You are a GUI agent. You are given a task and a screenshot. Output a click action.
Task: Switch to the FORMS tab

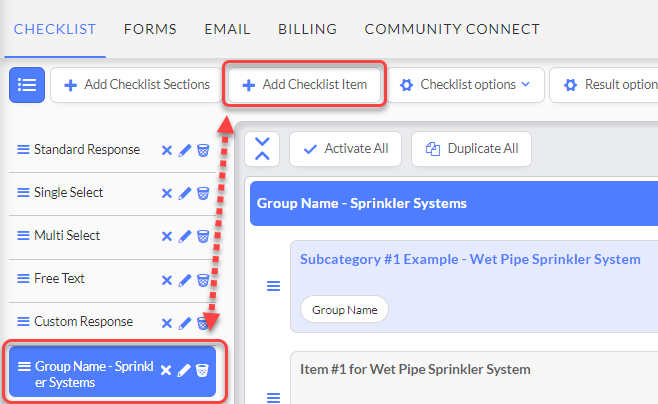coord(150,29)
